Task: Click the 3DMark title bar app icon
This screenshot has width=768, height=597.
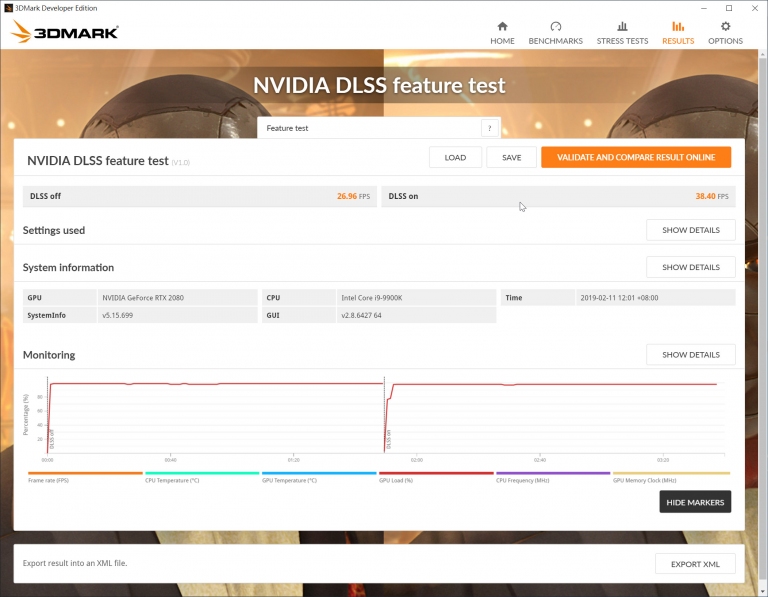Action: (x=8, y=8)
